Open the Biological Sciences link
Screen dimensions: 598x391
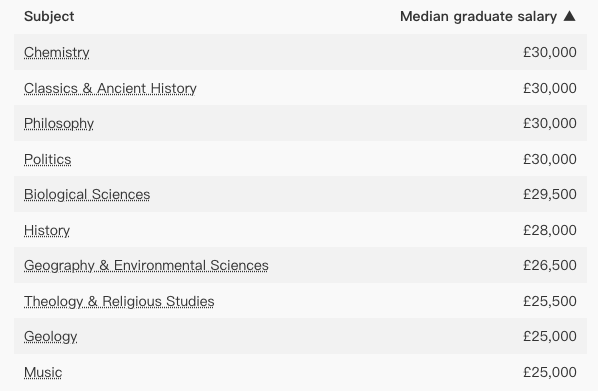pos(87,194)
